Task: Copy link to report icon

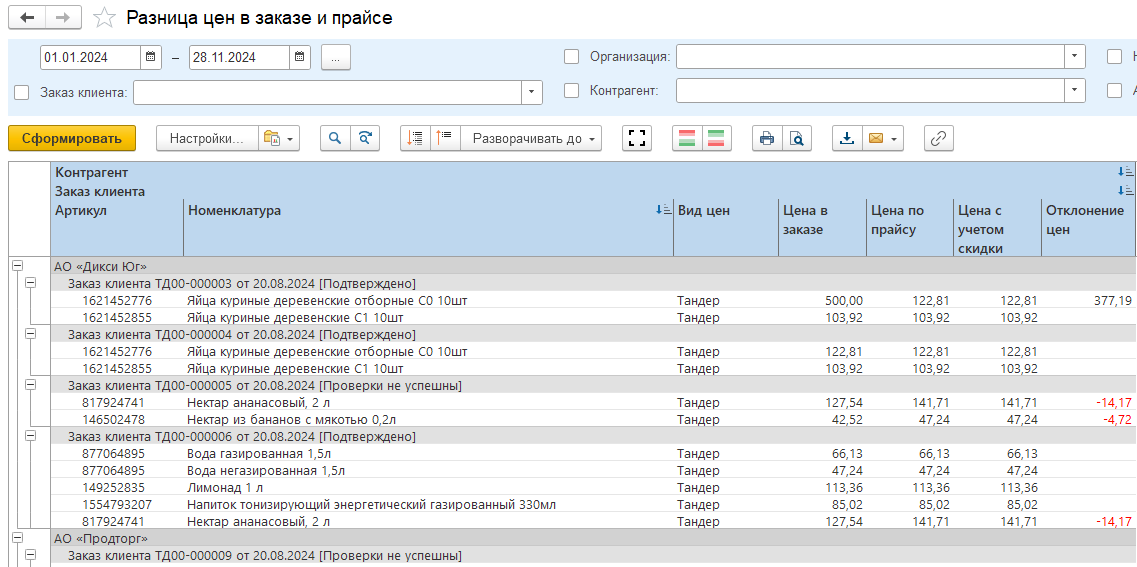Action: pyautogui.click(x=938, y=138)
